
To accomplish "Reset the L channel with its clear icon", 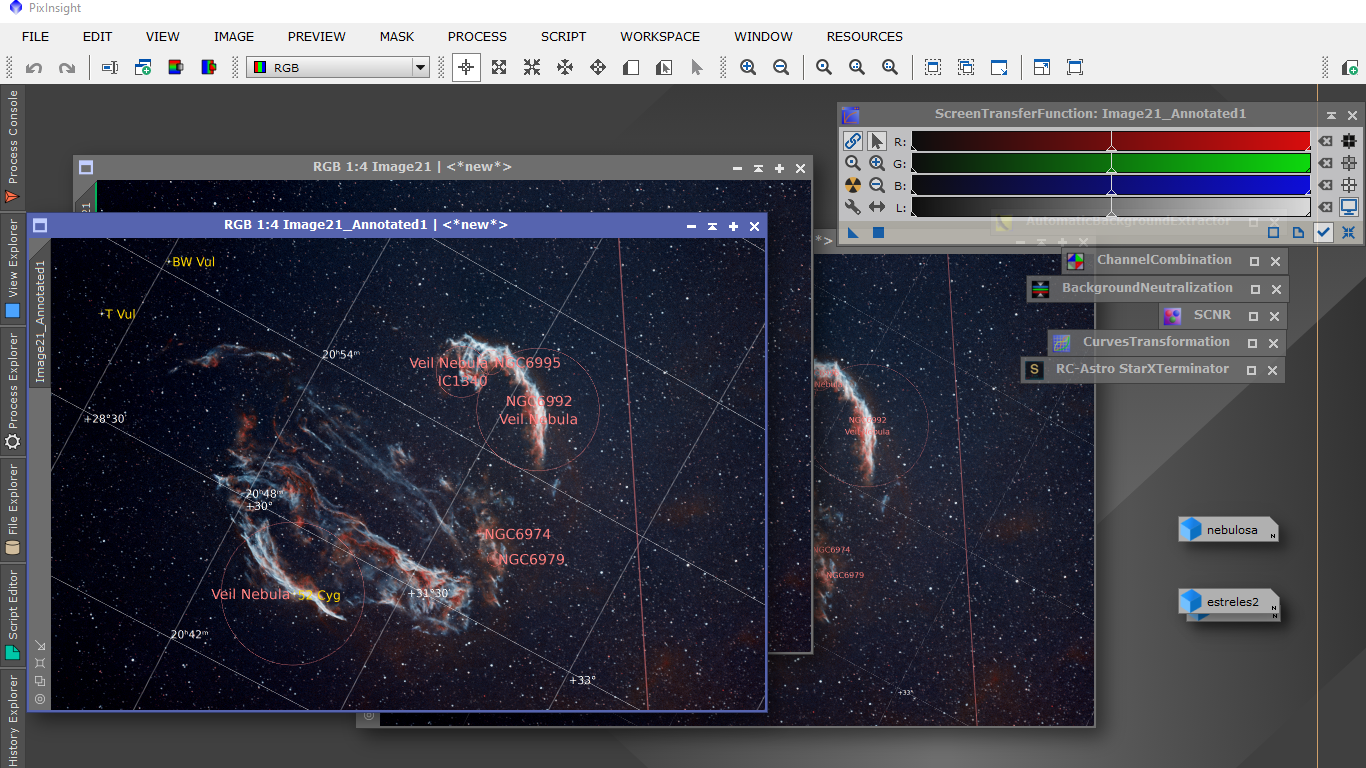I will coord(1325,207).
